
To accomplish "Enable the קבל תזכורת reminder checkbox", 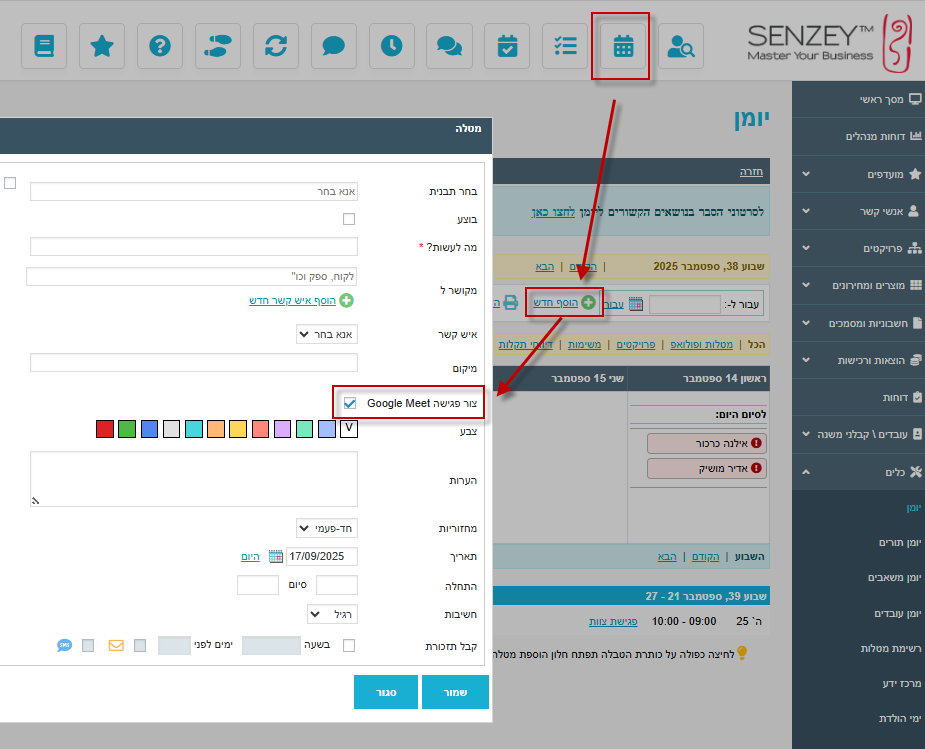I will 349,646.
